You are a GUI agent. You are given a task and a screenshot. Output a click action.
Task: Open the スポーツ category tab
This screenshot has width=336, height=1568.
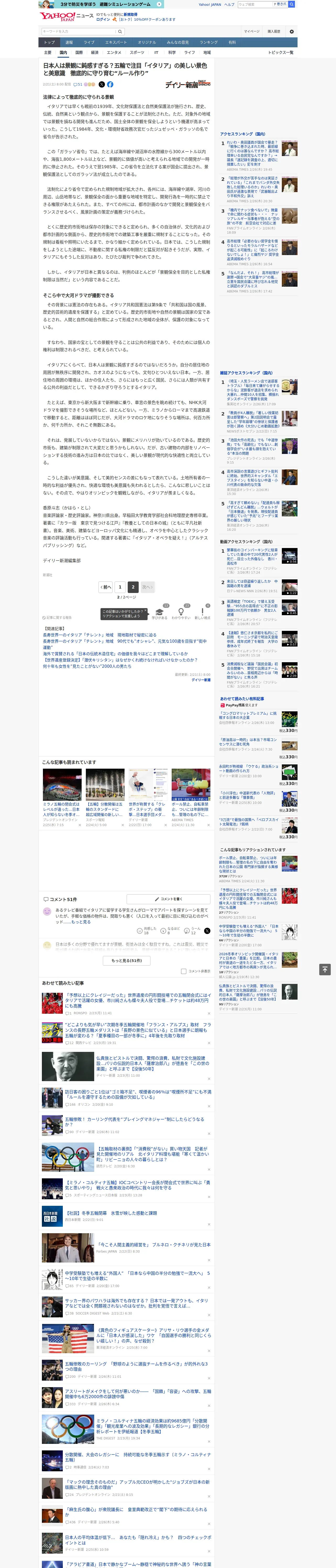pos(137,52)
